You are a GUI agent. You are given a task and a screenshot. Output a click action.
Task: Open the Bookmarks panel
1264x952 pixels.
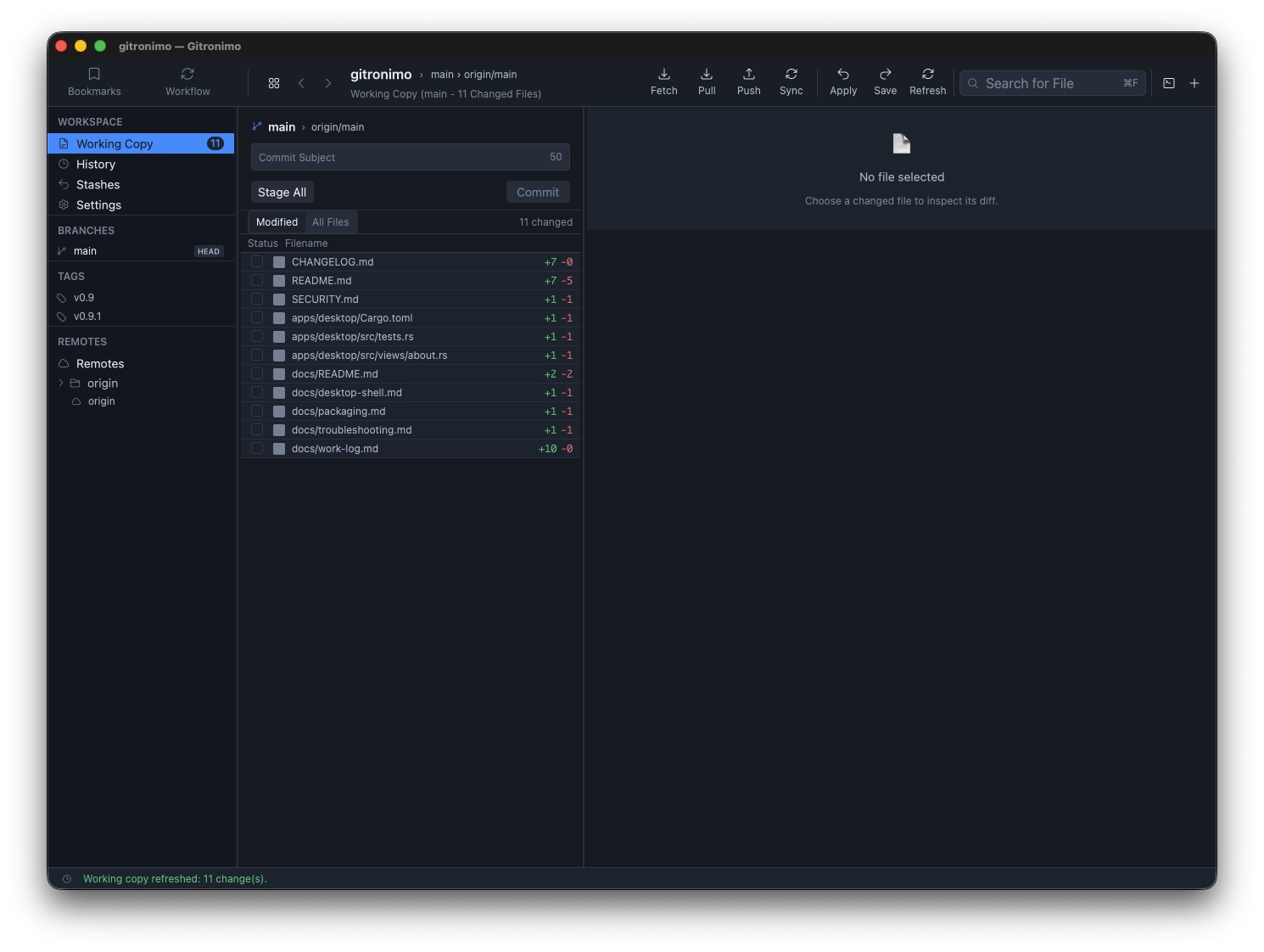tap(94, 82)
